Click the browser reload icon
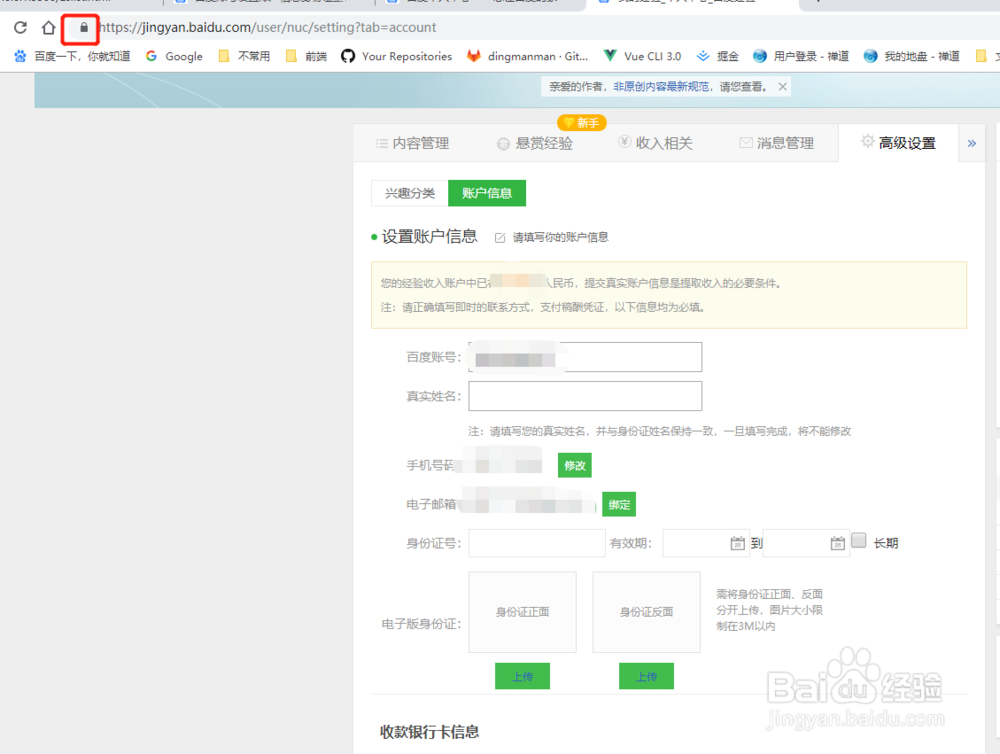This screenshot has width=1000, height=754. pyautogui.click(x=19, y=28)
